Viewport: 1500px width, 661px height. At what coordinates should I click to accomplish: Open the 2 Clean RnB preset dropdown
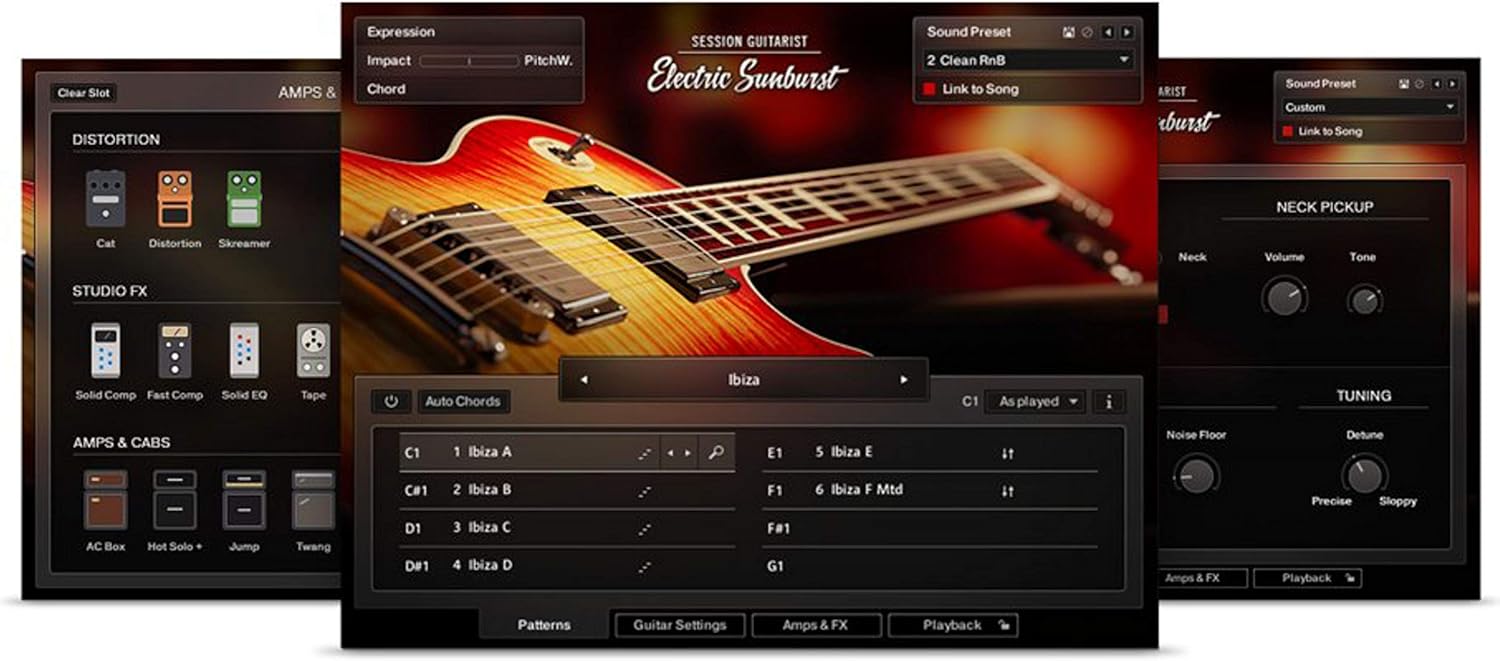[x=1027, y=60]
